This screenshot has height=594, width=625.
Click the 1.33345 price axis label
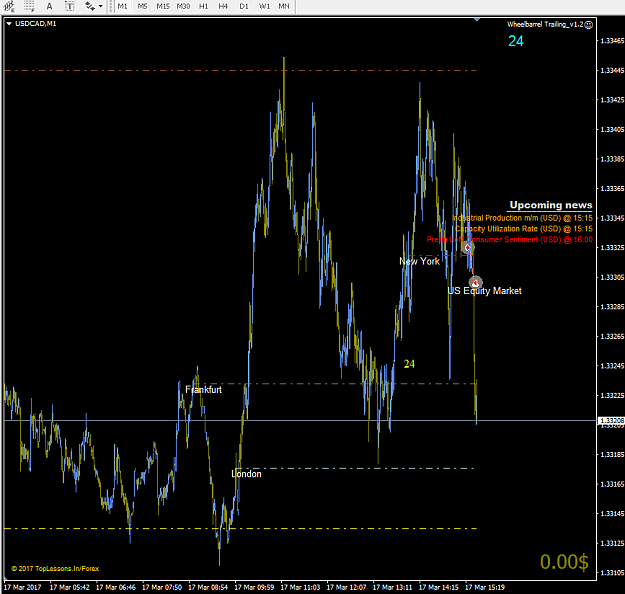(612, 218)
